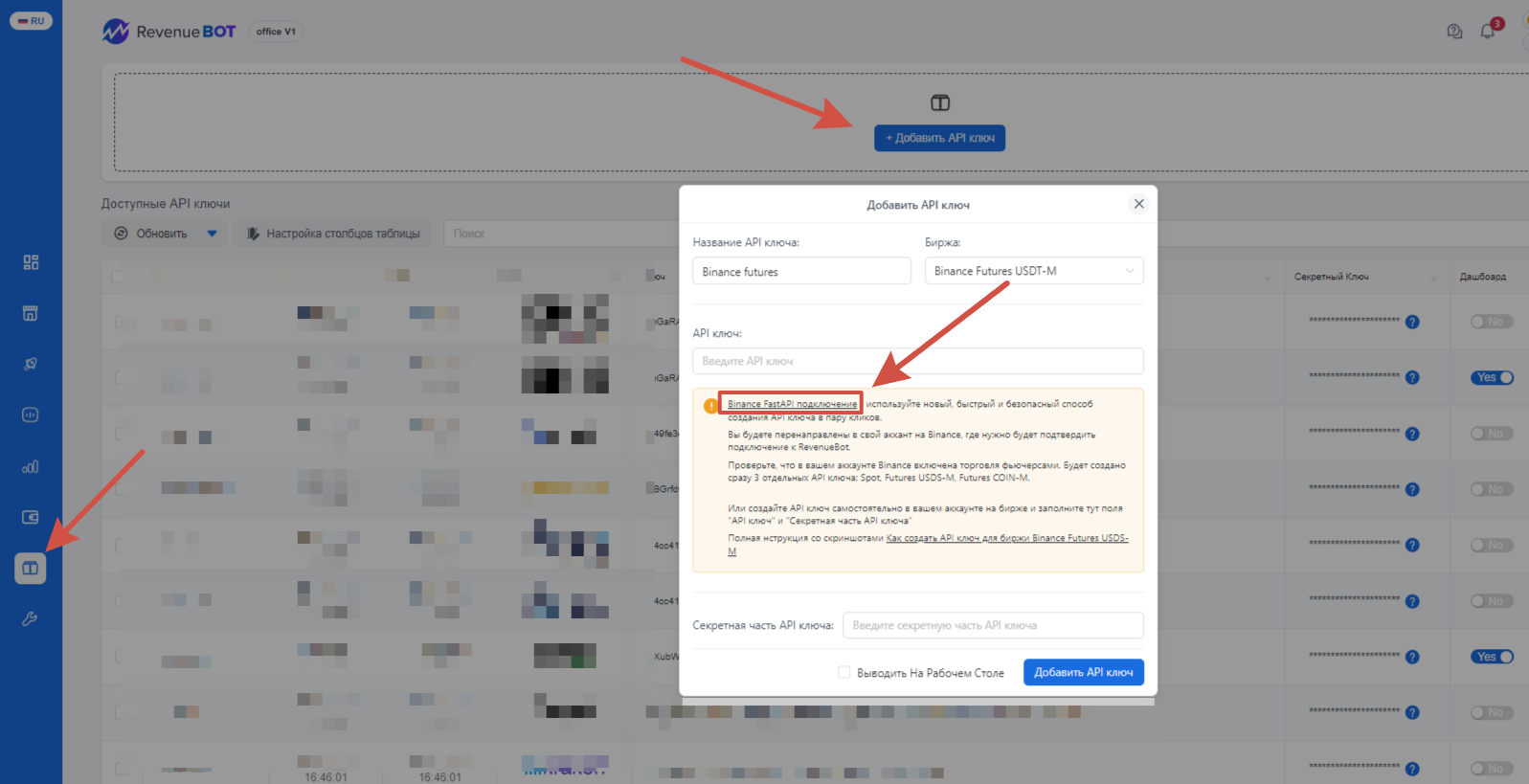Open the wrench settings icon in sidebar
1529x784 pixels.
31,619
